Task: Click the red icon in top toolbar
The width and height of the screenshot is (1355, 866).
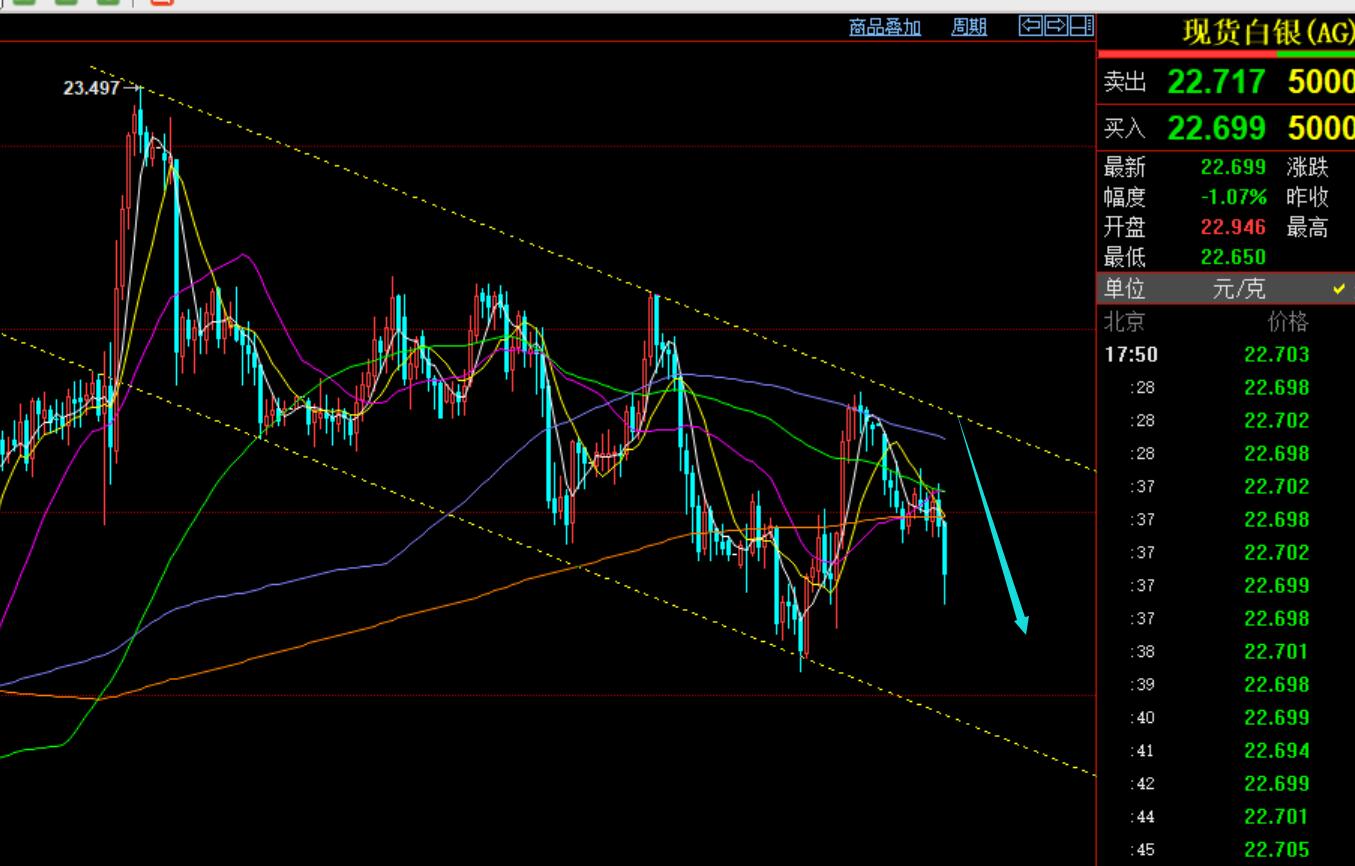Action: pos(161,3)
